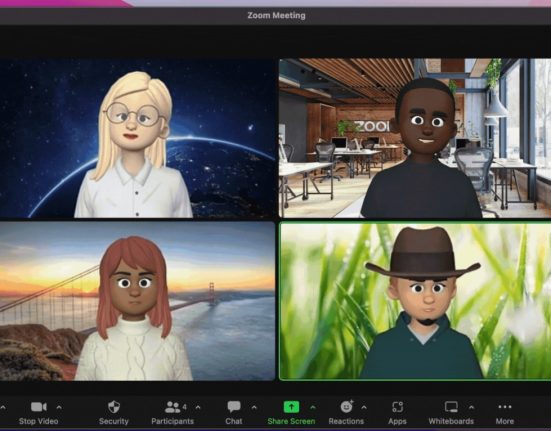
Task: Expand the arrow beside Chat
Action: tap(254, 407)
